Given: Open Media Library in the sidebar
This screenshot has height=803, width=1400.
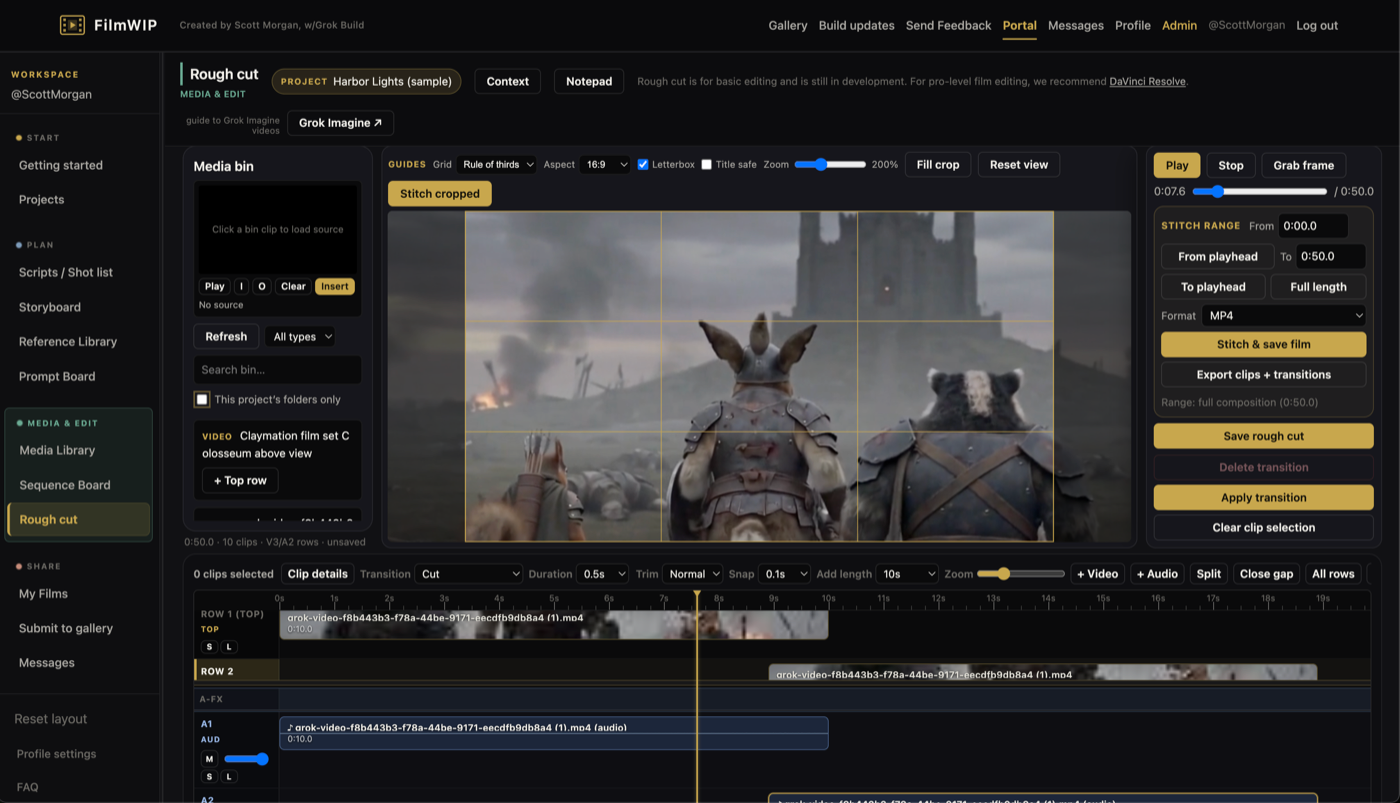Looking at the screenshot, I should pos(57,450).
